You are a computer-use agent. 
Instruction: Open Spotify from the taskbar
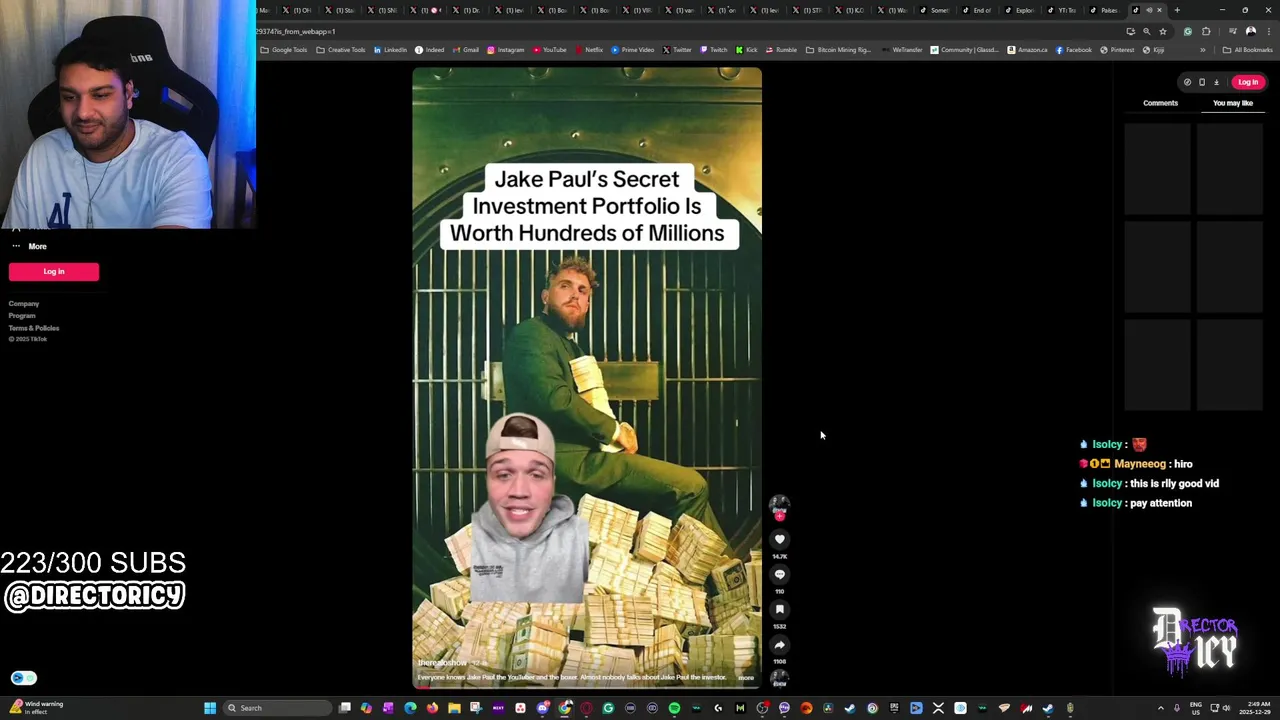click(x=674, y=708)
